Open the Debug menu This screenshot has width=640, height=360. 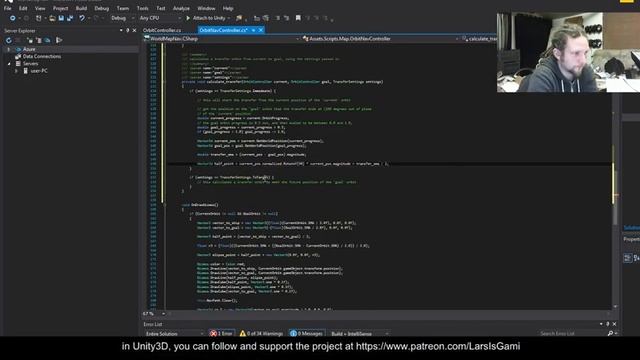[102, 8]
